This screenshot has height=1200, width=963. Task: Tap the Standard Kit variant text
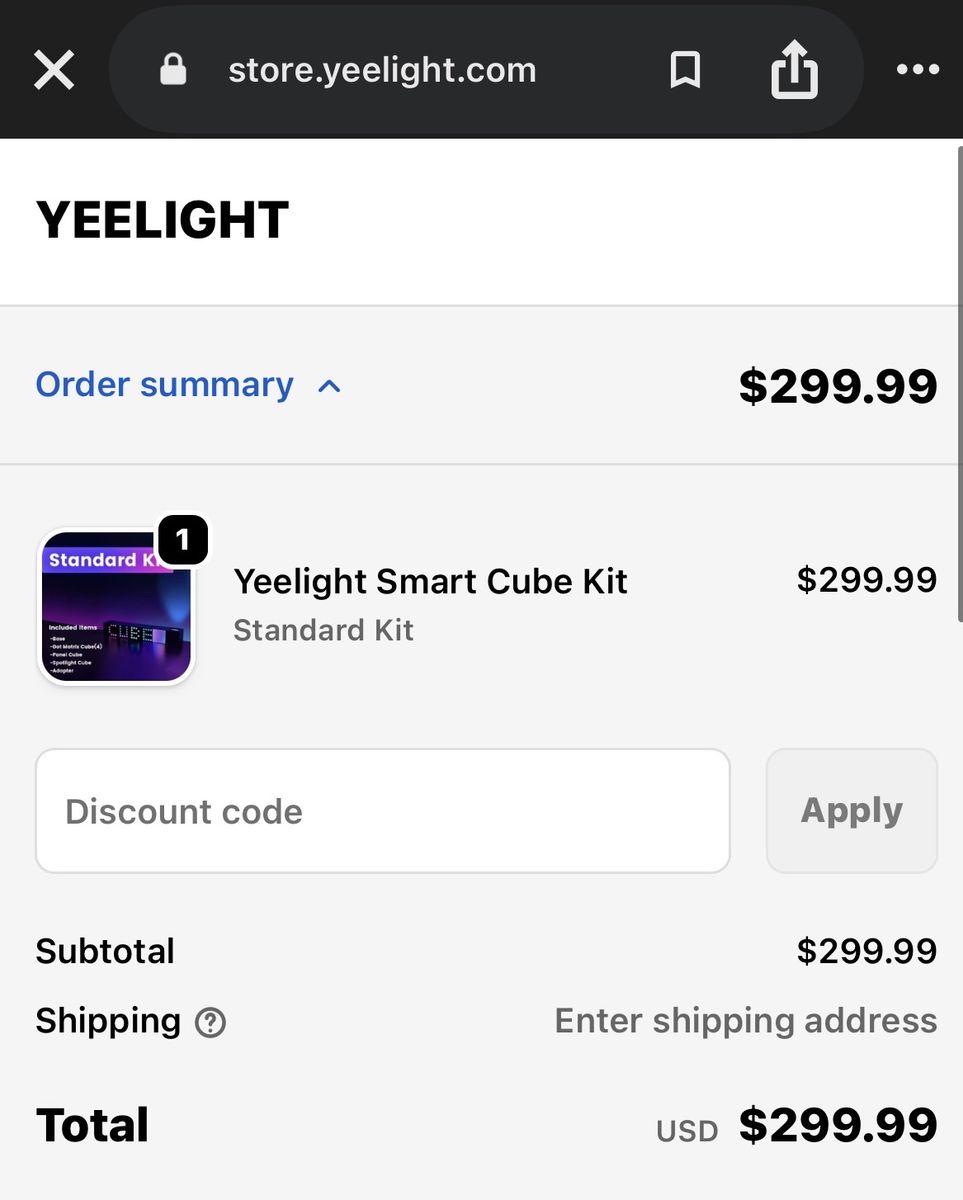pyautogui.click(x=323, y=630)
